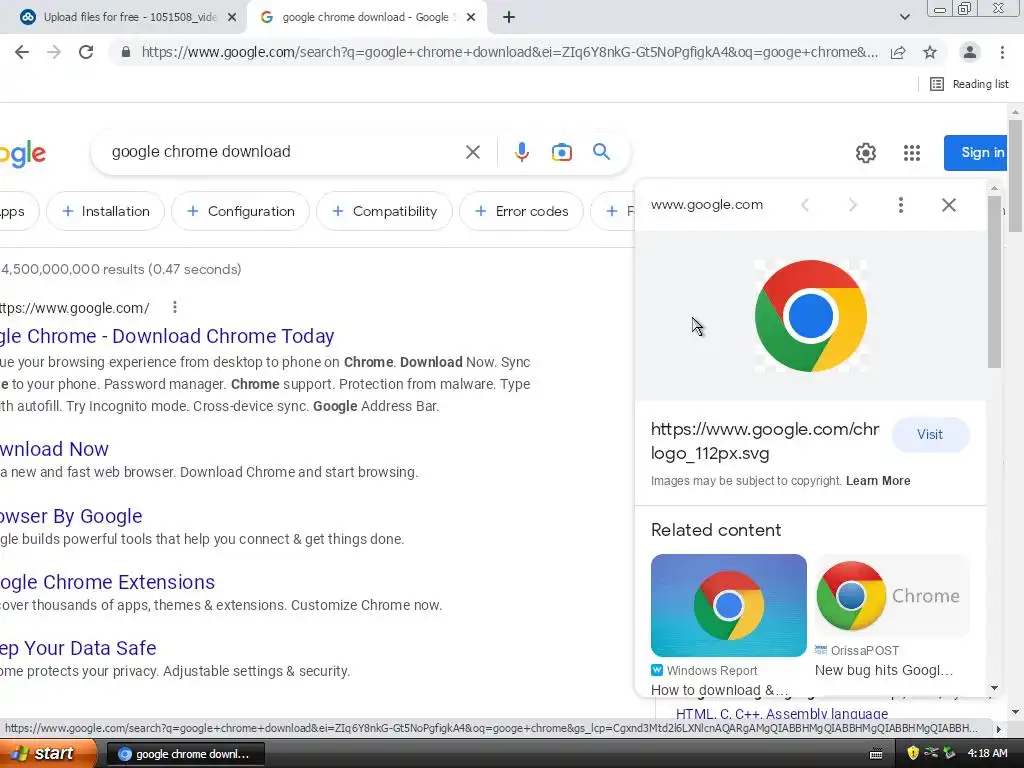Open Google apps grid
The image size is (1024, 768).
pos(912,153)
